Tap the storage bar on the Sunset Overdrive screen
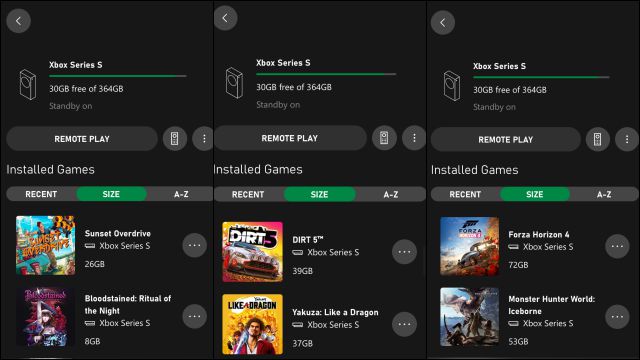The height and width of the screenshot is (360, 640). point(118,76)
